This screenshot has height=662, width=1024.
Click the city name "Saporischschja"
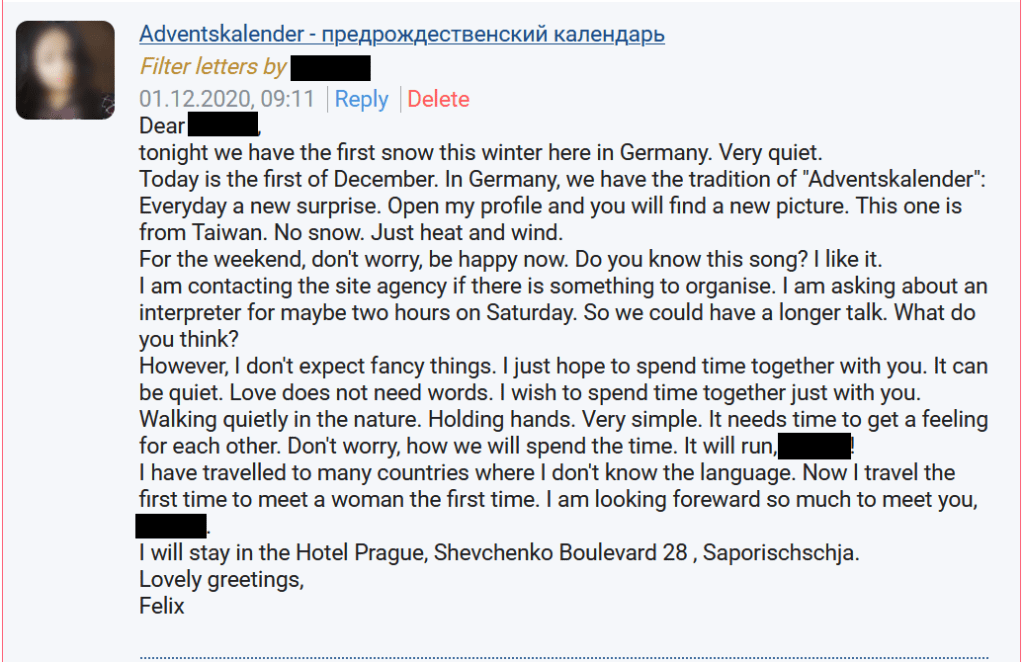tap(780, 552)
